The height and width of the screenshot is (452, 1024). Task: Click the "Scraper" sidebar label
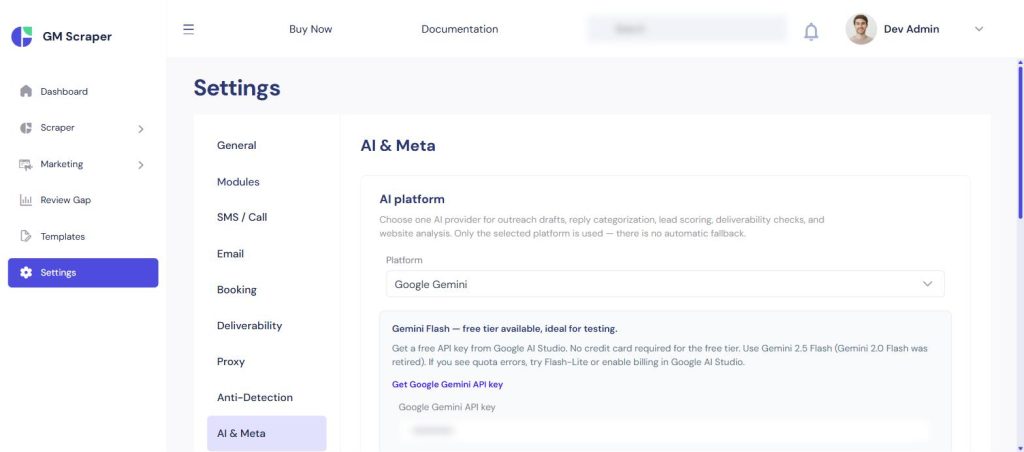(x=57, y=127)
